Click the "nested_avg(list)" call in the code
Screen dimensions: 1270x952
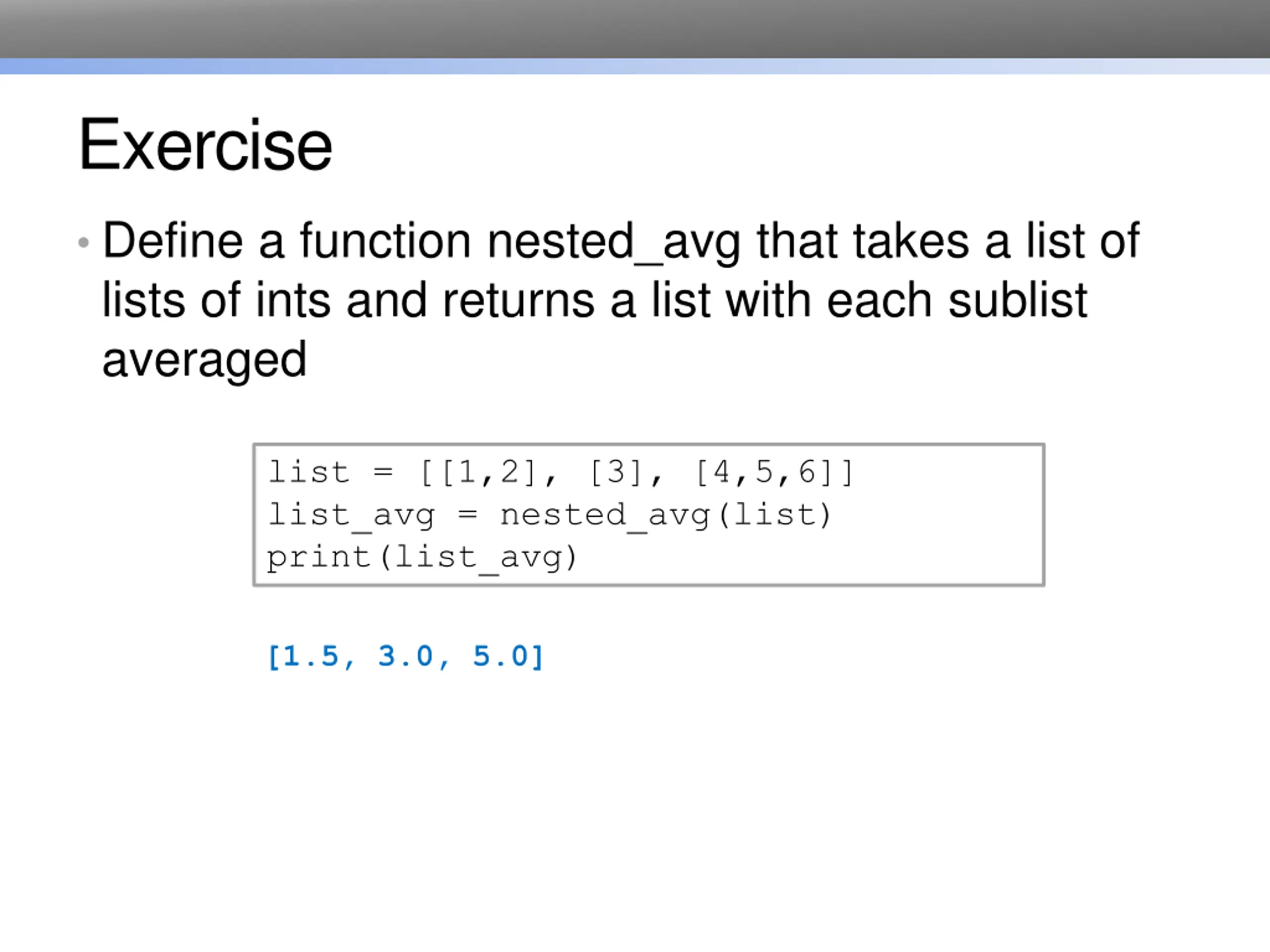[x=665, y=515]
